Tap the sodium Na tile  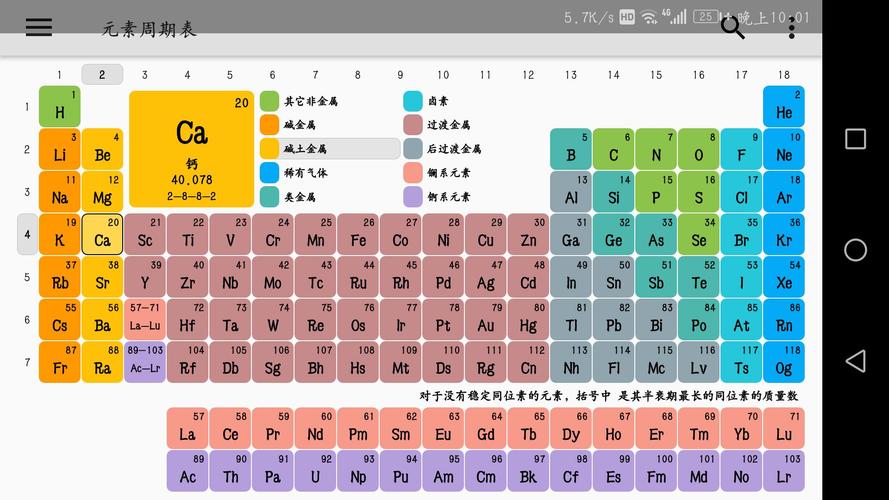[60, 192]
